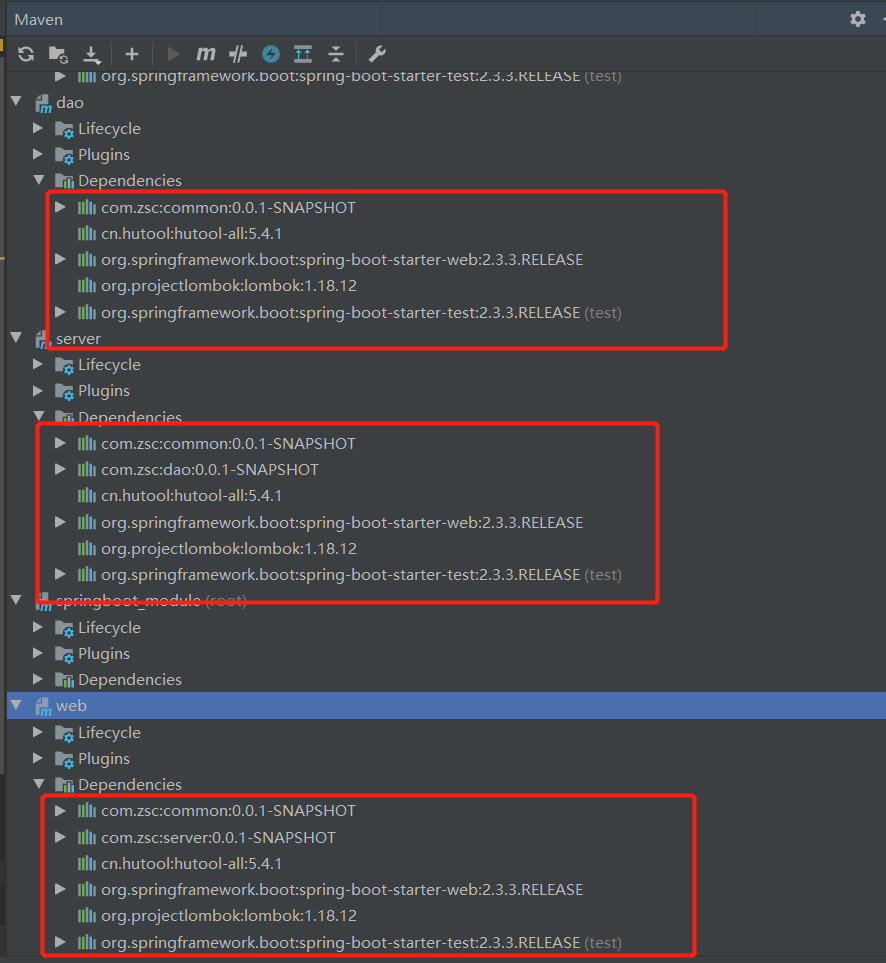Image resolution: width=886 pixels, height=963 pixels.
Task: Reload all Maven projects
Action: tap(26, 54)
